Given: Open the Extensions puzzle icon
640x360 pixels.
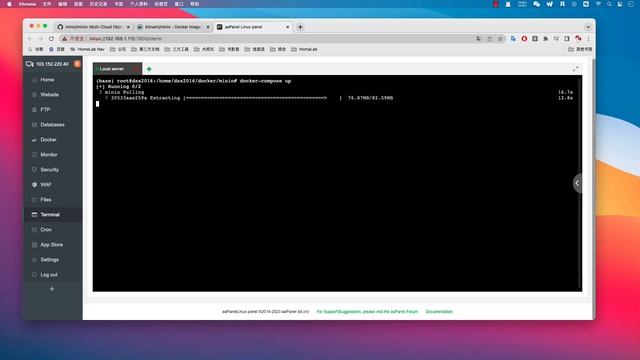Looking at the screenshot, I should [546, 38].
